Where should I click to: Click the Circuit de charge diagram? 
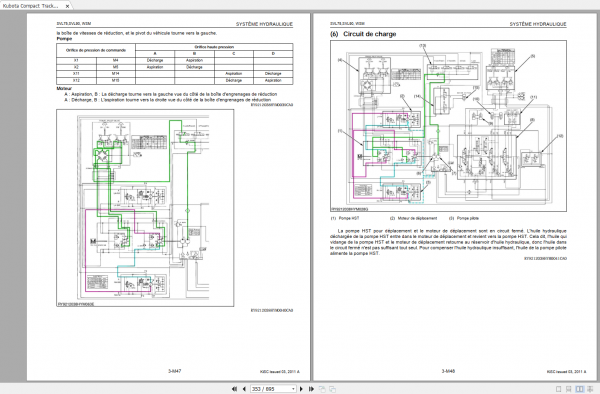[448, 126]
